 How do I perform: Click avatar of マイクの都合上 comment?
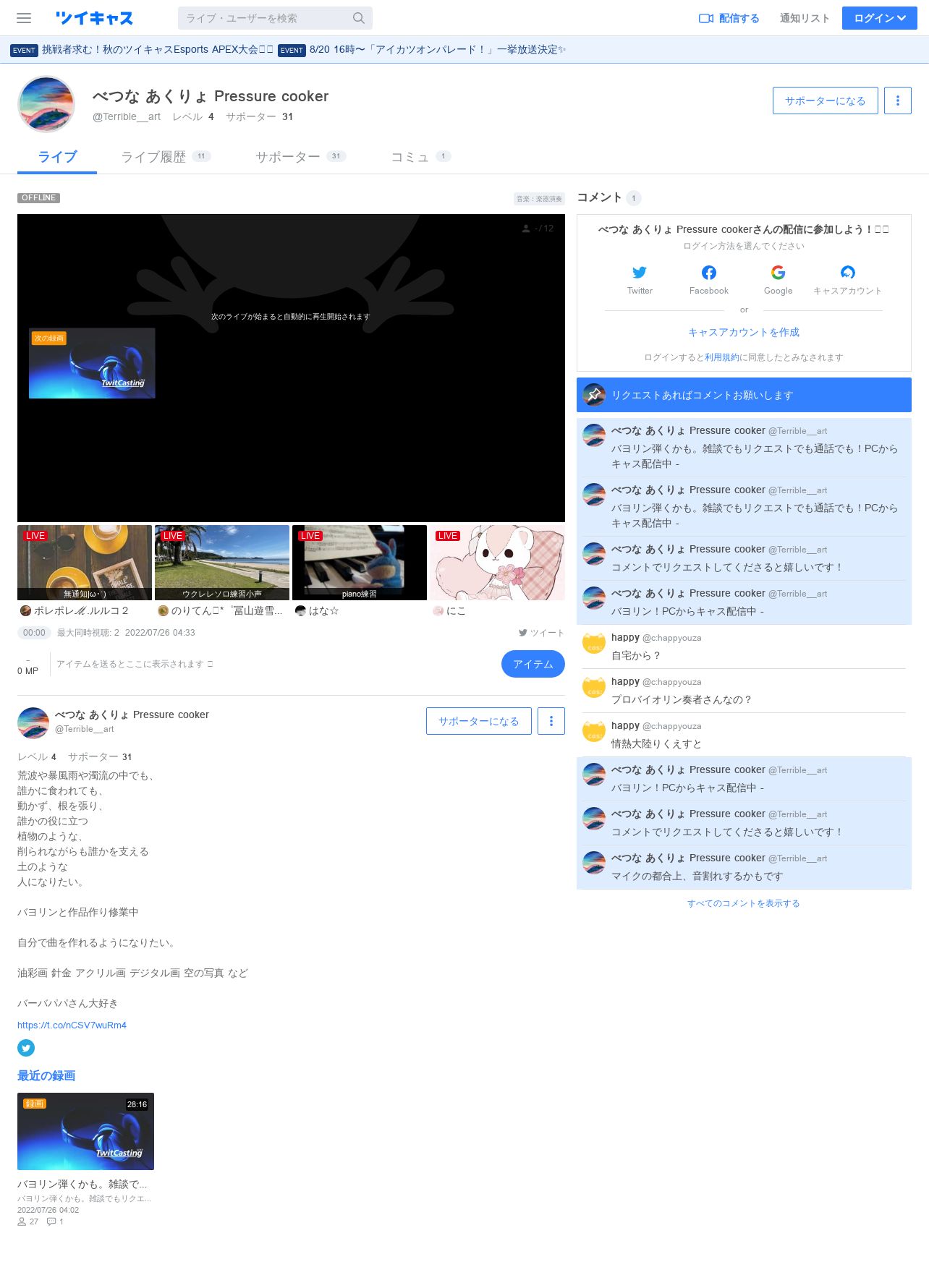594,863
